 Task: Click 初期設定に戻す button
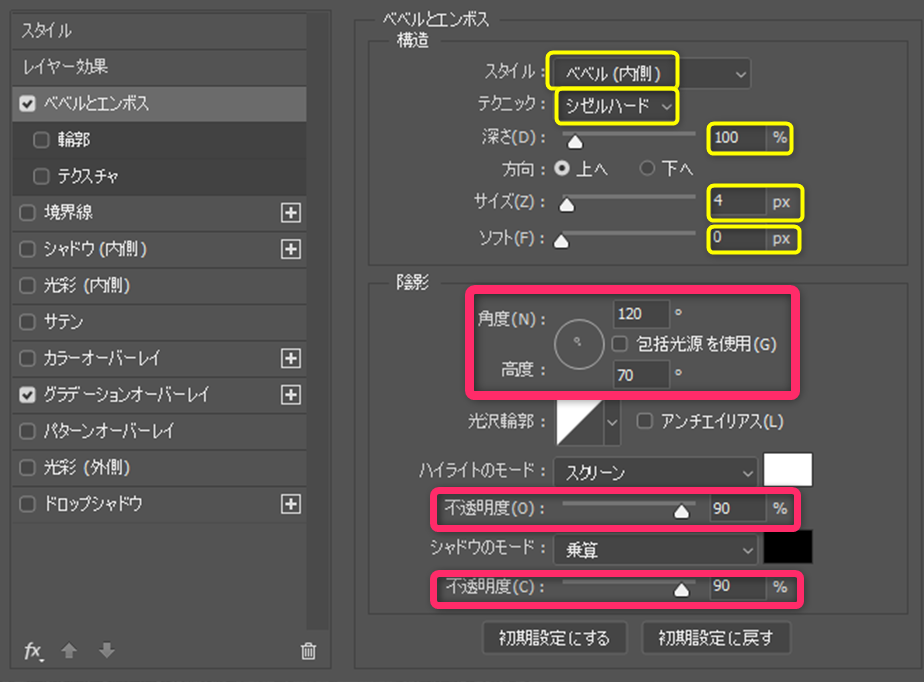(x=715, y=638)
